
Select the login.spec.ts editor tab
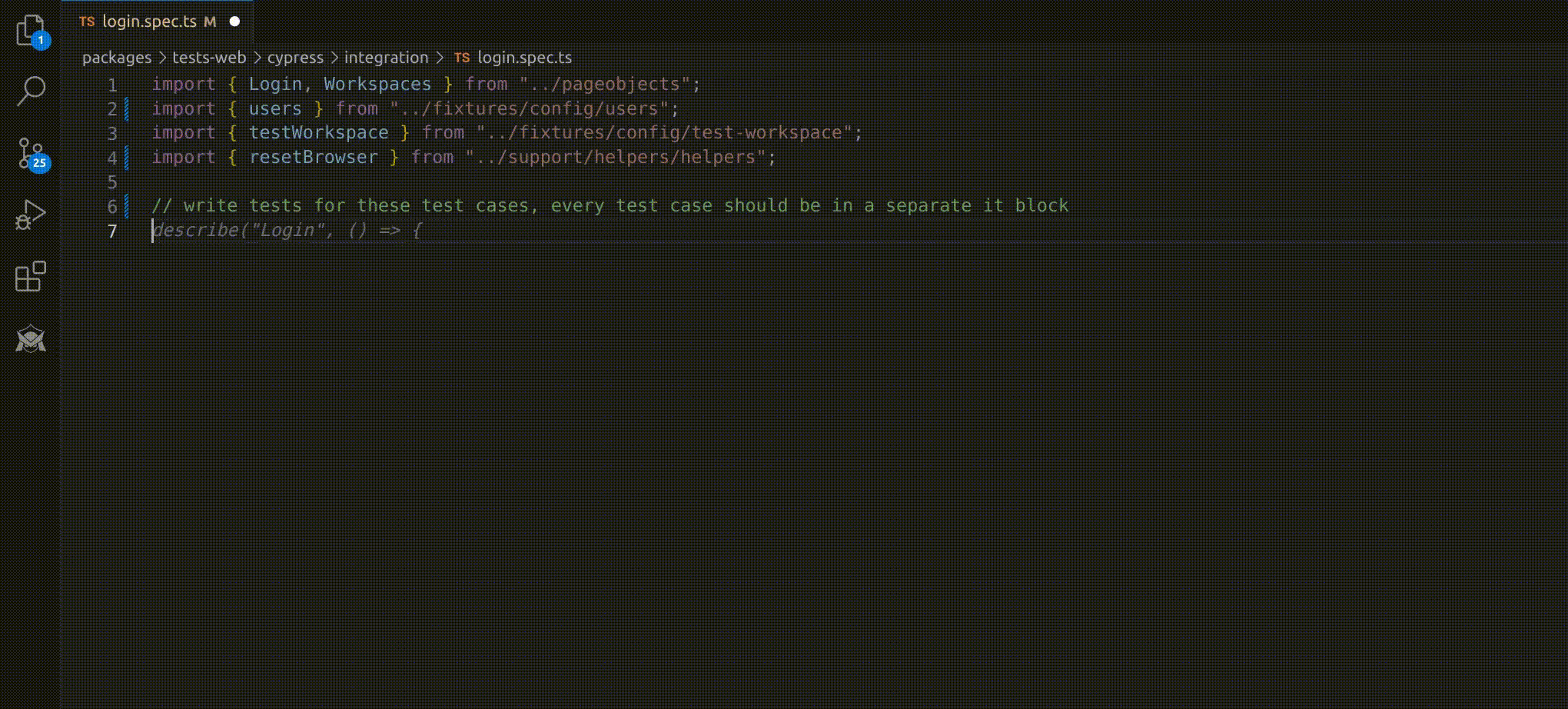[157, 22]
